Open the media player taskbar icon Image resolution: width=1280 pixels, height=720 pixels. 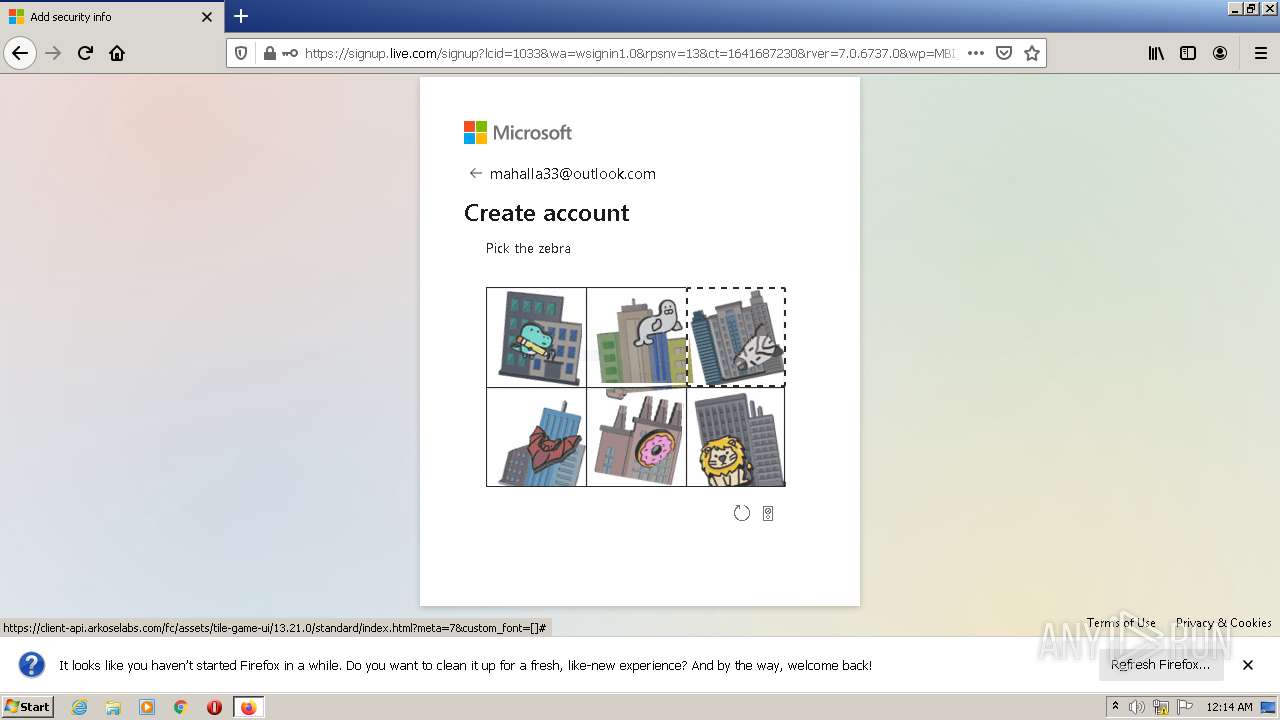point(147,707)
